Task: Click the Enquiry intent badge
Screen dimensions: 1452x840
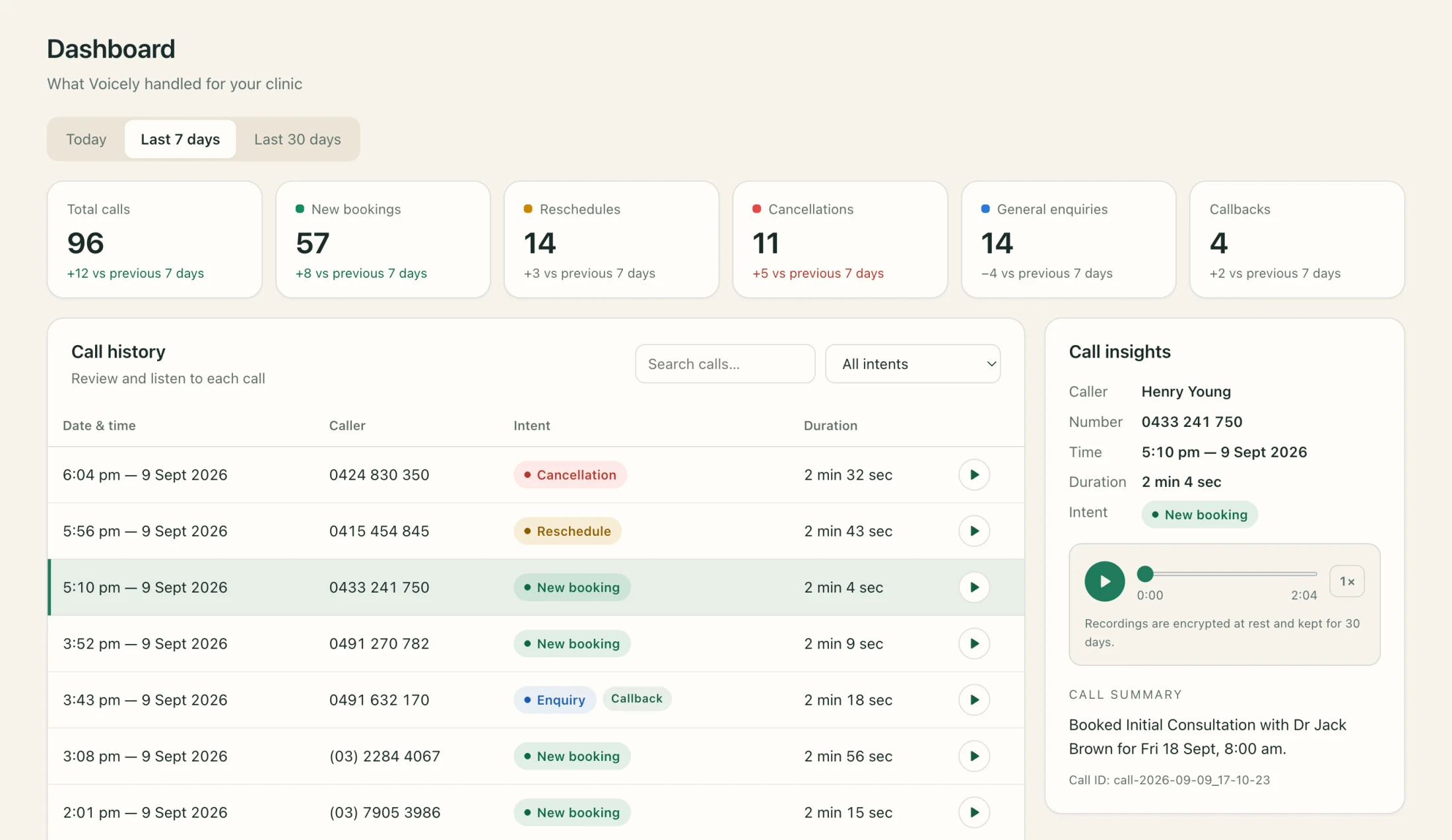Action: [x=554, y=699]
